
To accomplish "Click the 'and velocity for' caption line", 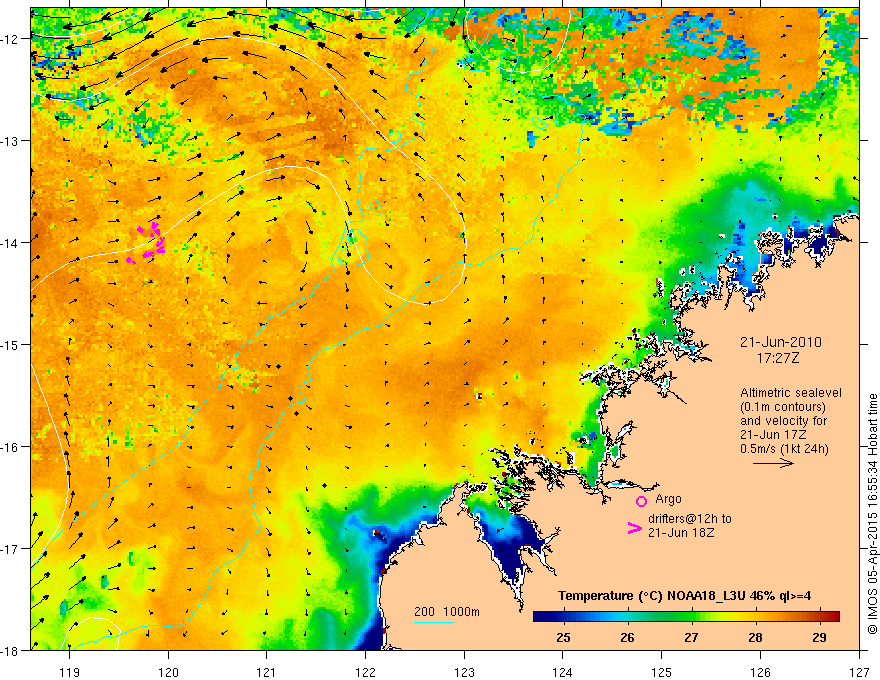I will (783, 421).
